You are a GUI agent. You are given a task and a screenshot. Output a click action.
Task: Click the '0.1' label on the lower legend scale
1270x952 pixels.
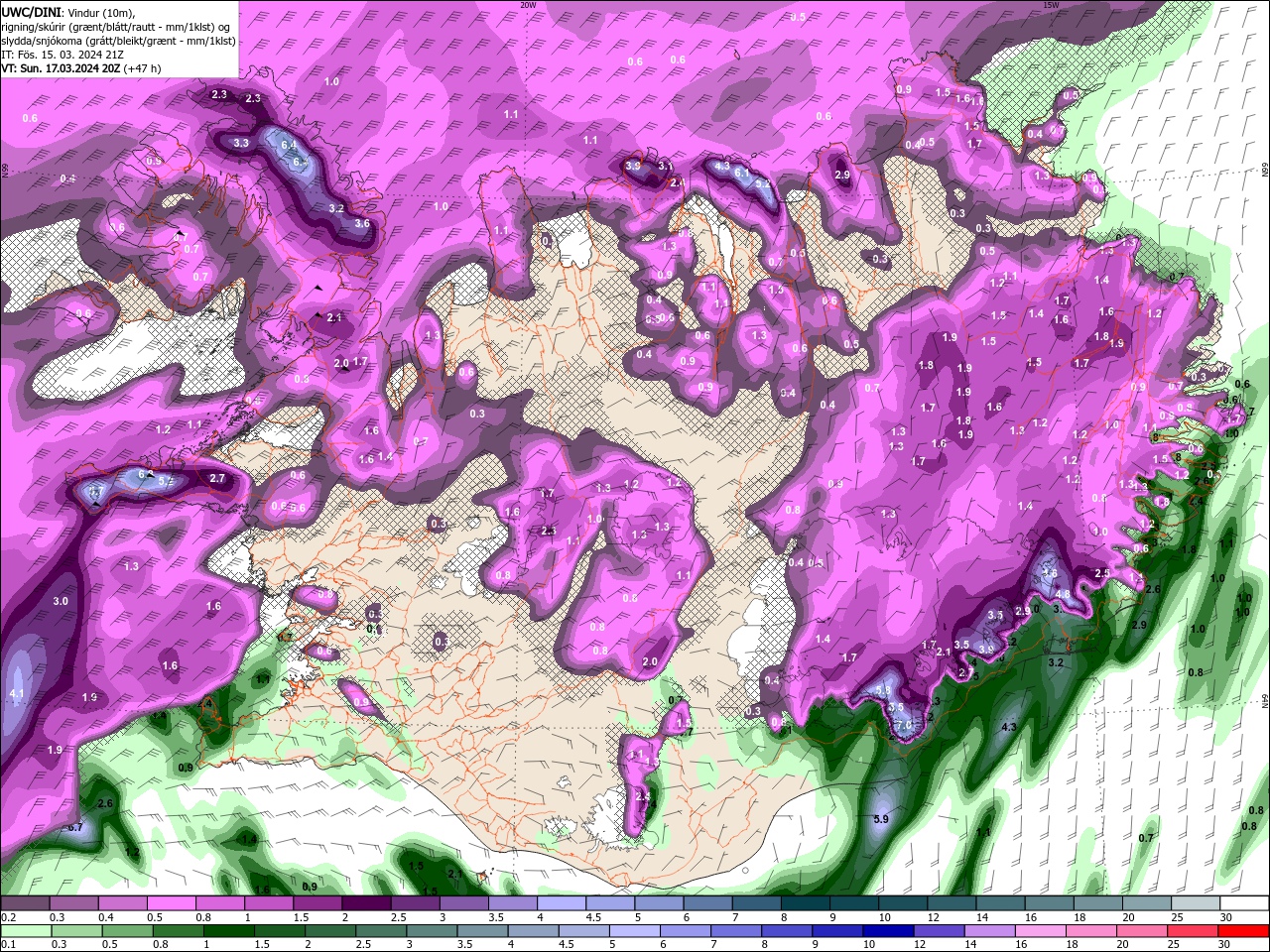click(x=8, y=944)
